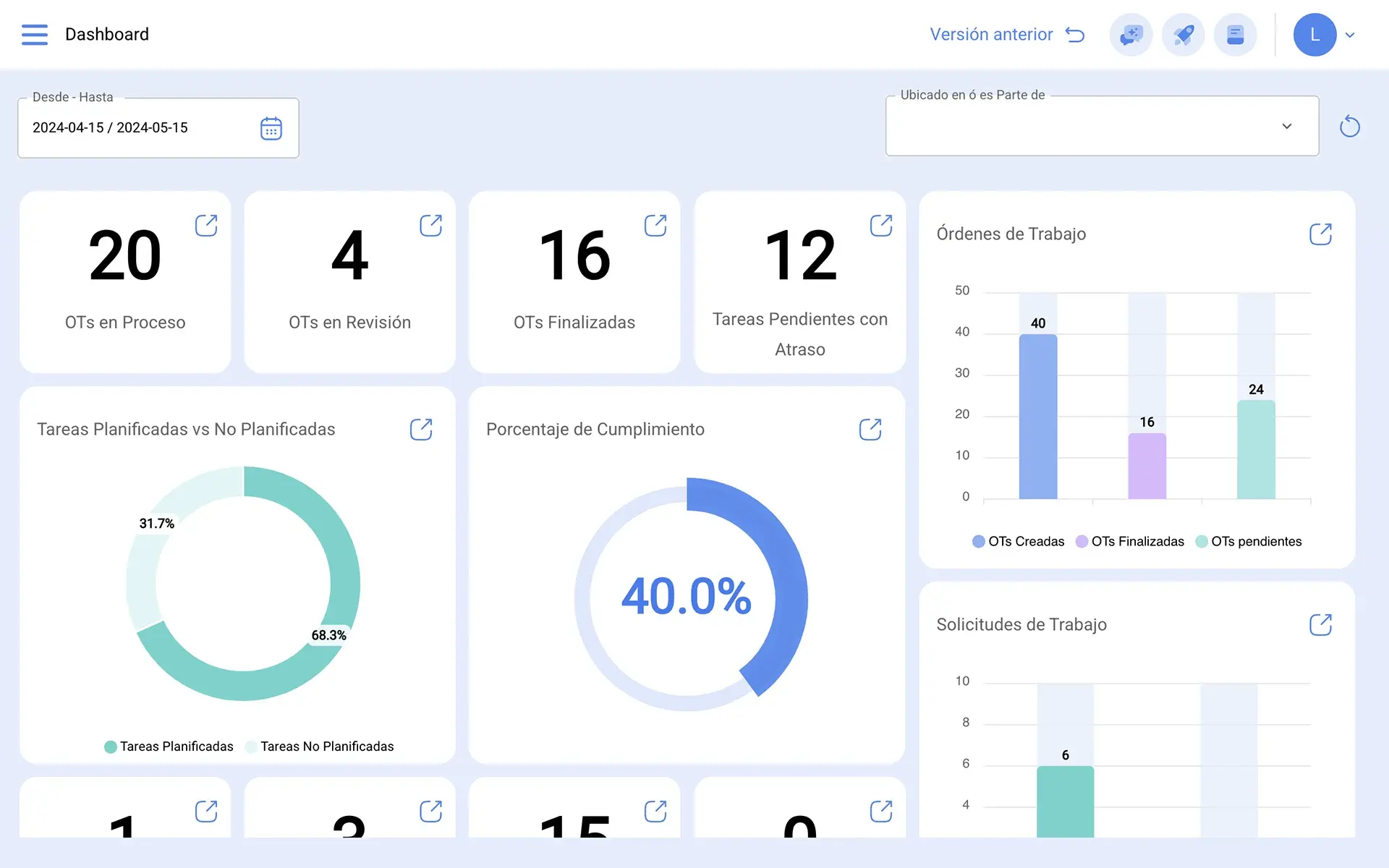Click the Desde - Hasta date range field
This screenshot has height=868, width=1389.
tap(158, 128)
